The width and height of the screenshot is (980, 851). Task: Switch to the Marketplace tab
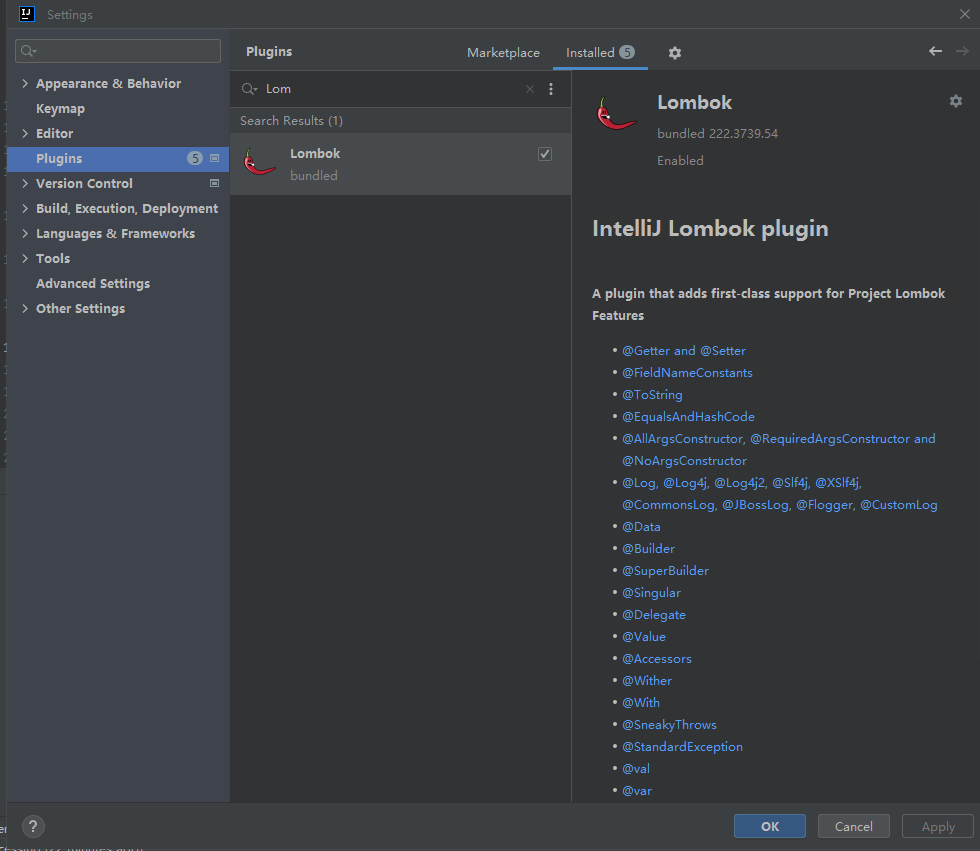(x=503, y=53)
